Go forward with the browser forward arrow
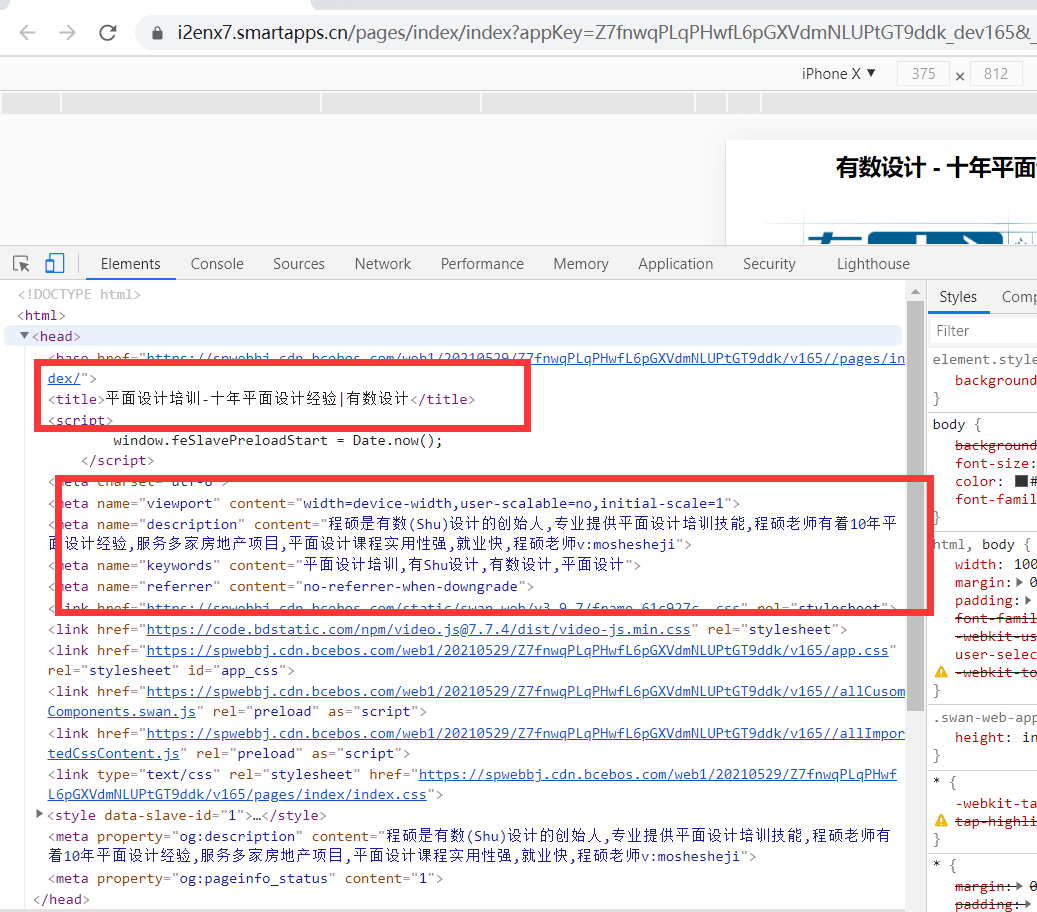The width and height of the screenshot is (1037, 912). 67,32
